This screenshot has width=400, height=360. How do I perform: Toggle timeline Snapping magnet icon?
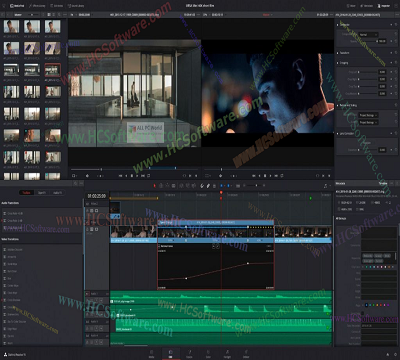click(x=202, y=186)
